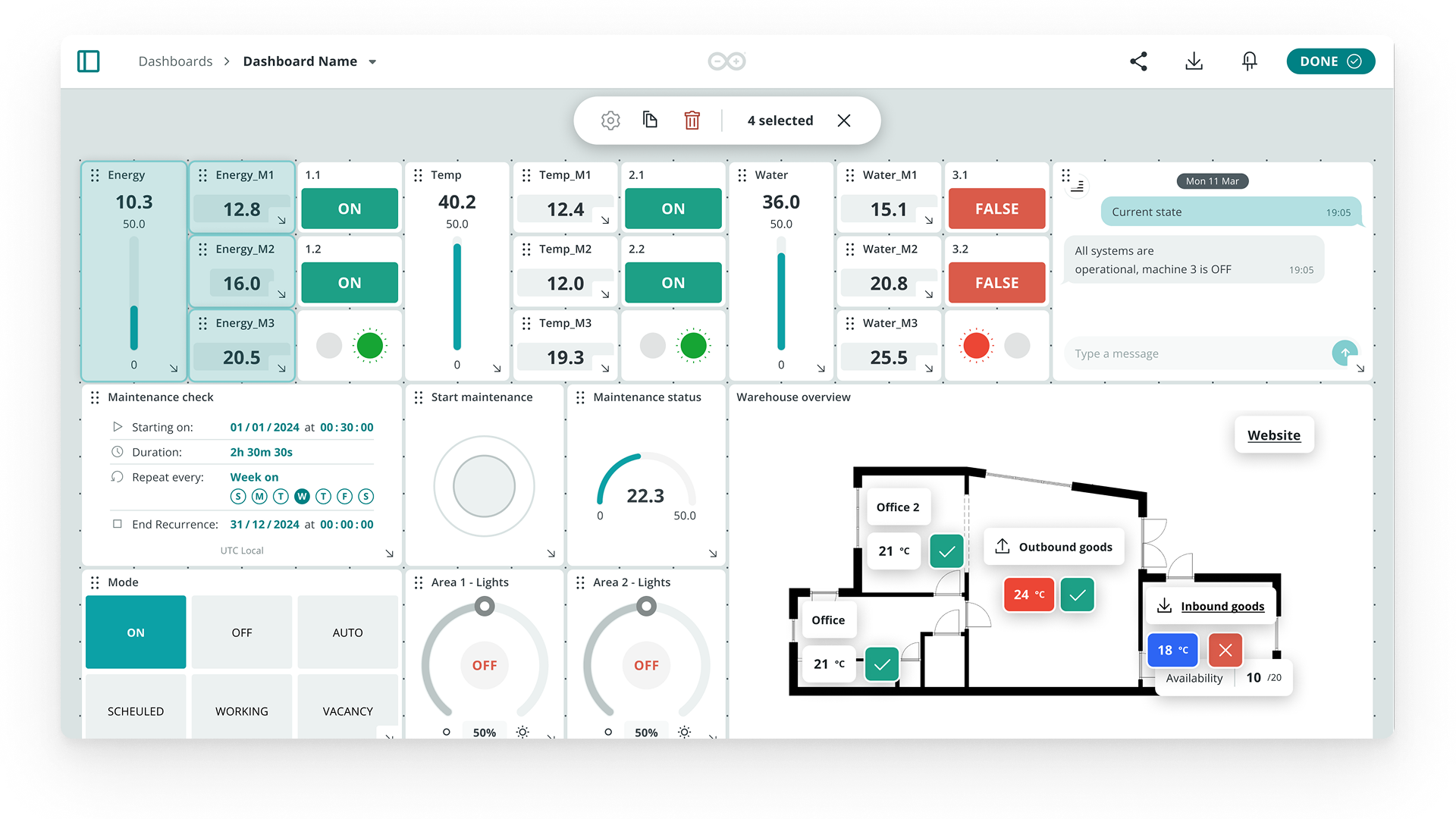Open the Week on repeat selector

coord(255,477)
